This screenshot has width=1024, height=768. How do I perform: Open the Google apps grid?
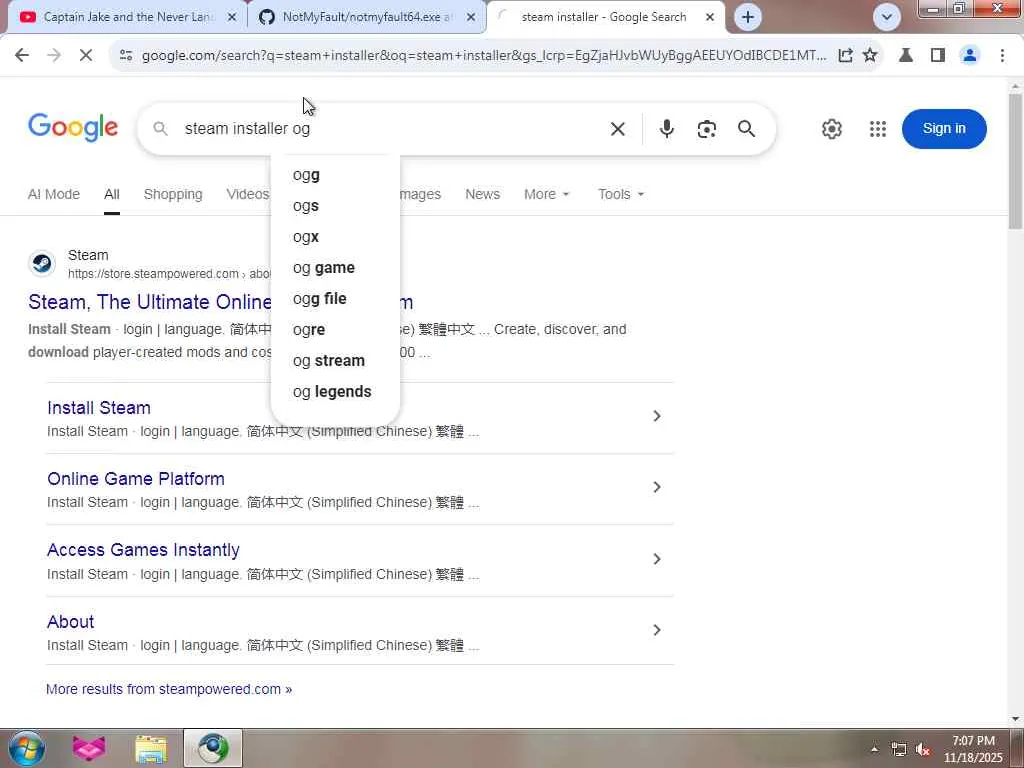point(878,129)
